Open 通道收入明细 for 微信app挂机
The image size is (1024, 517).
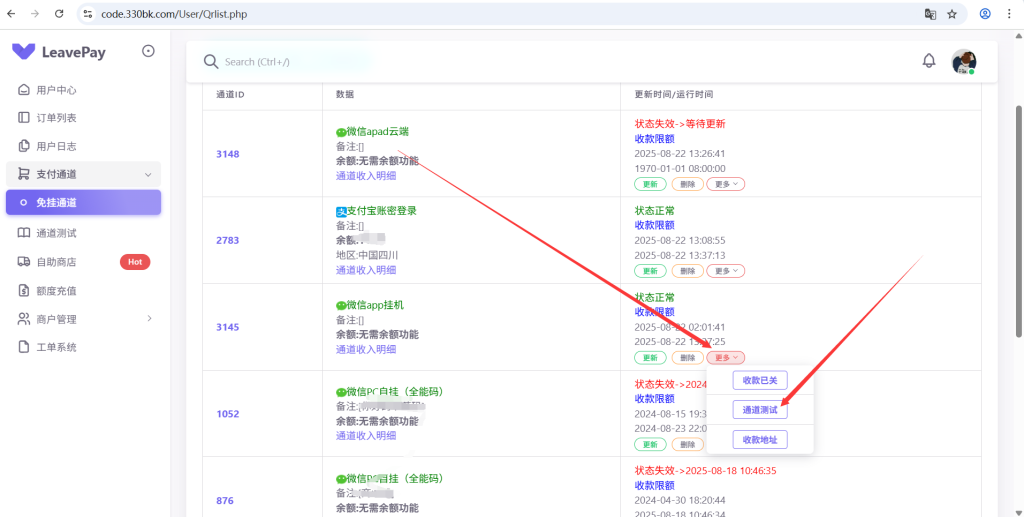pyautogui.click(x=366, y=349)
